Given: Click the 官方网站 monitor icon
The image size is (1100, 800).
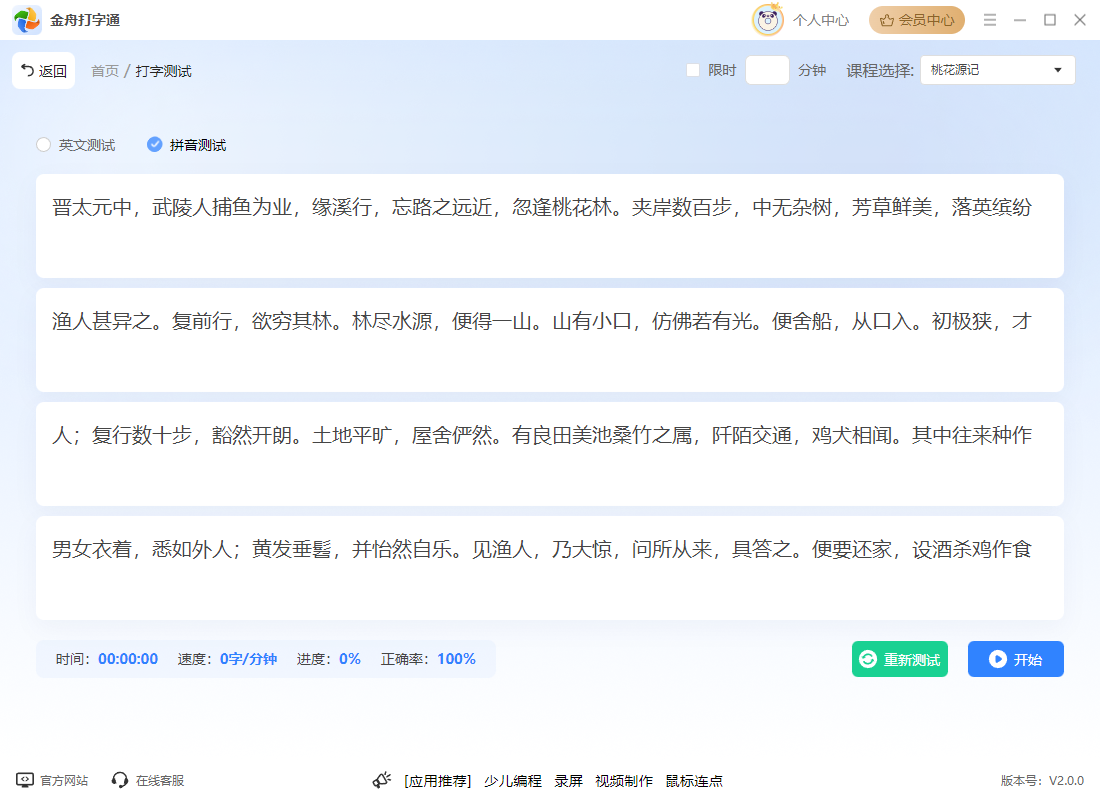Looking at the screenshot, I should point(25,780).
